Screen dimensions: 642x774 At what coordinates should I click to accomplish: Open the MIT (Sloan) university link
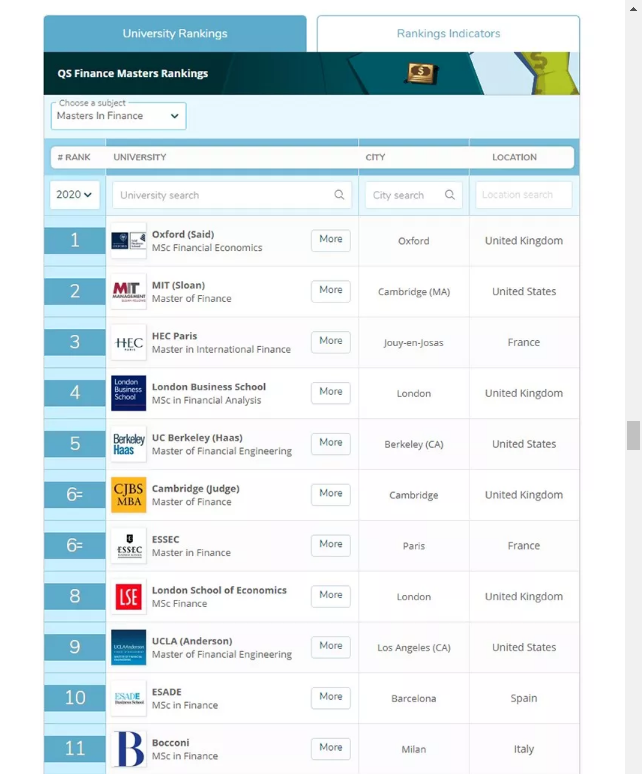[x=178, y=285]
